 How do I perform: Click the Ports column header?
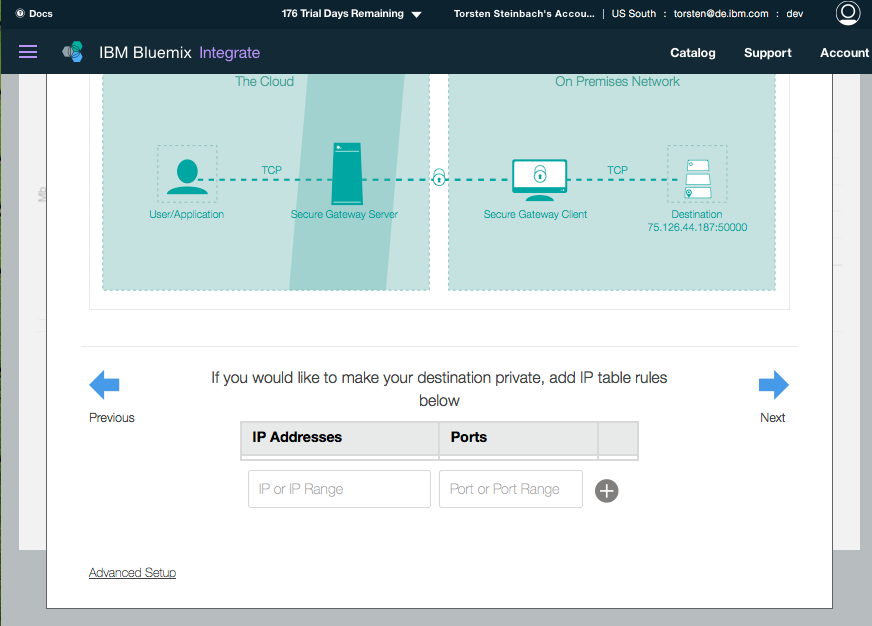pos(518,437)
